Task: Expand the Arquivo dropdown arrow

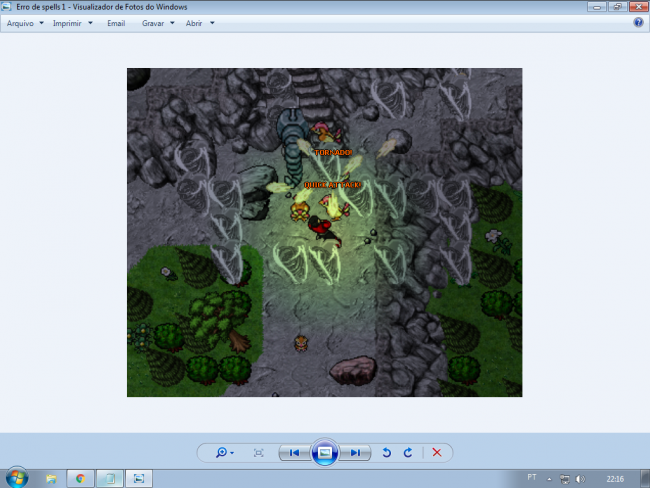Action: pyautogui.click(x=41, y=23)
